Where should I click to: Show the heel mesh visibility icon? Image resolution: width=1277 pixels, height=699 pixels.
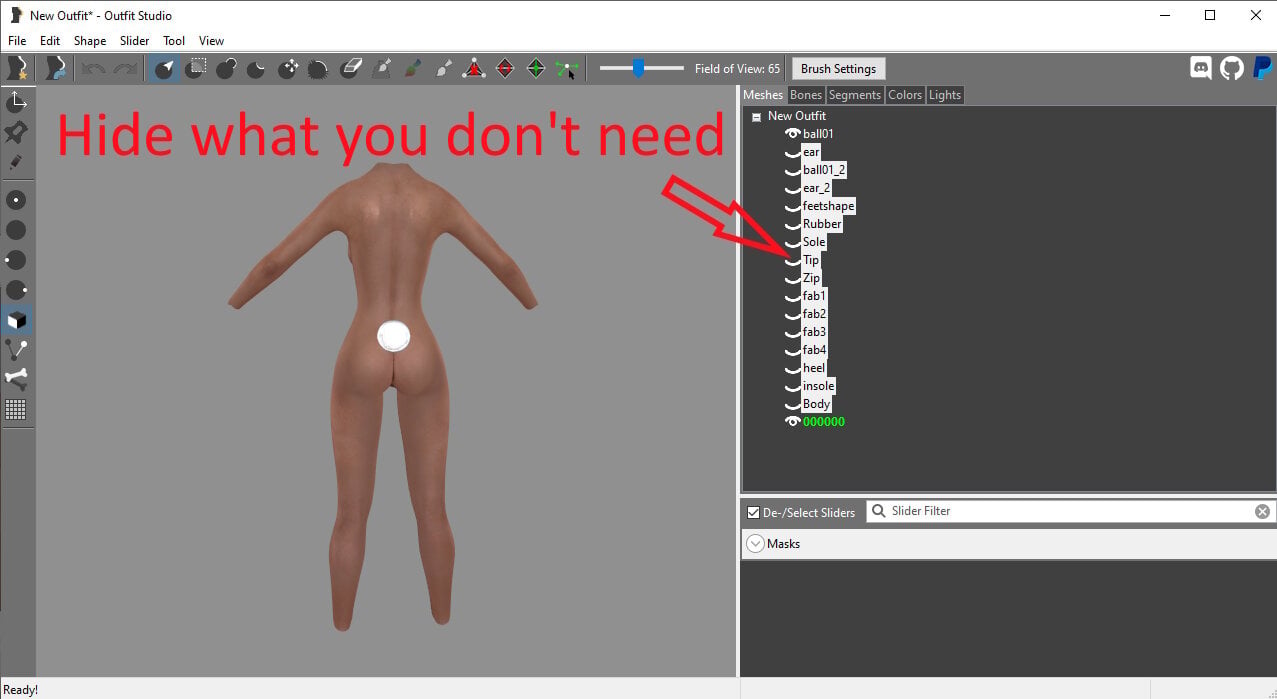coord(793,369)
